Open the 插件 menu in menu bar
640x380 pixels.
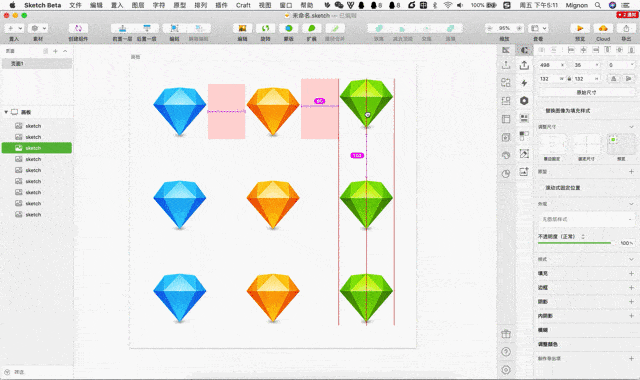coord(221,5)
